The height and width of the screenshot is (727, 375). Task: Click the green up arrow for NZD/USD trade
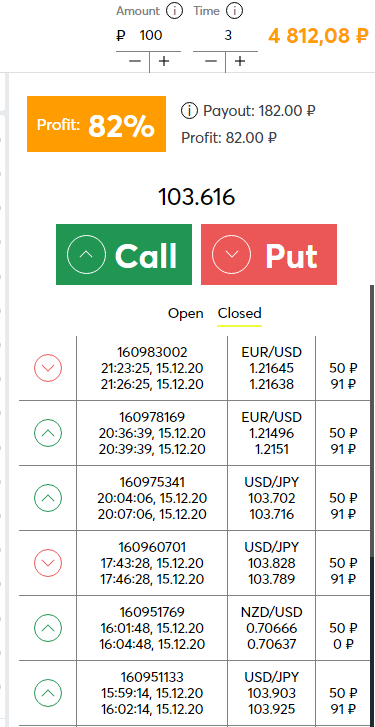pos(48,628)
